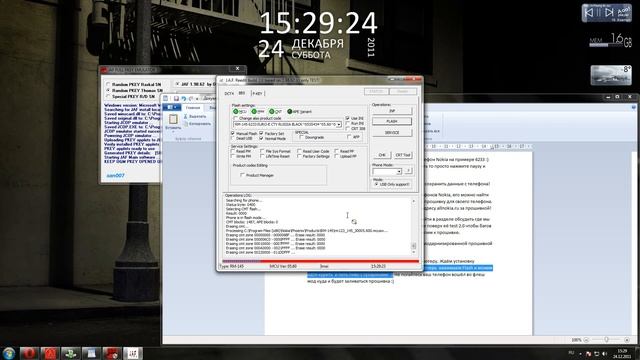Screen dimensions: 640x360
Task: Expand the Phone Mode dropdown
Action: (399, 171)
